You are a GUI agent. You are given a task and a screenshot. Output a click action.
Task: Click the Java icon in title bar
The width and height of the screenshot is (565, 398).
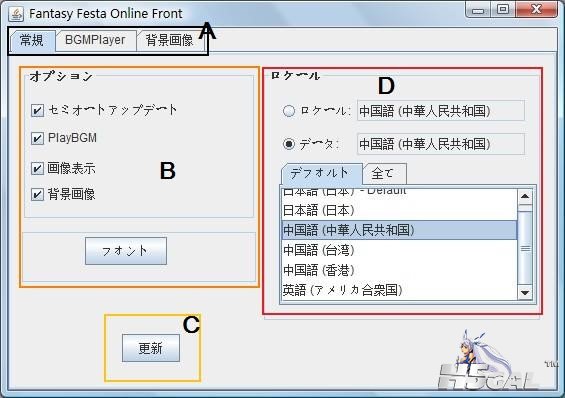[x=16, y=14]
